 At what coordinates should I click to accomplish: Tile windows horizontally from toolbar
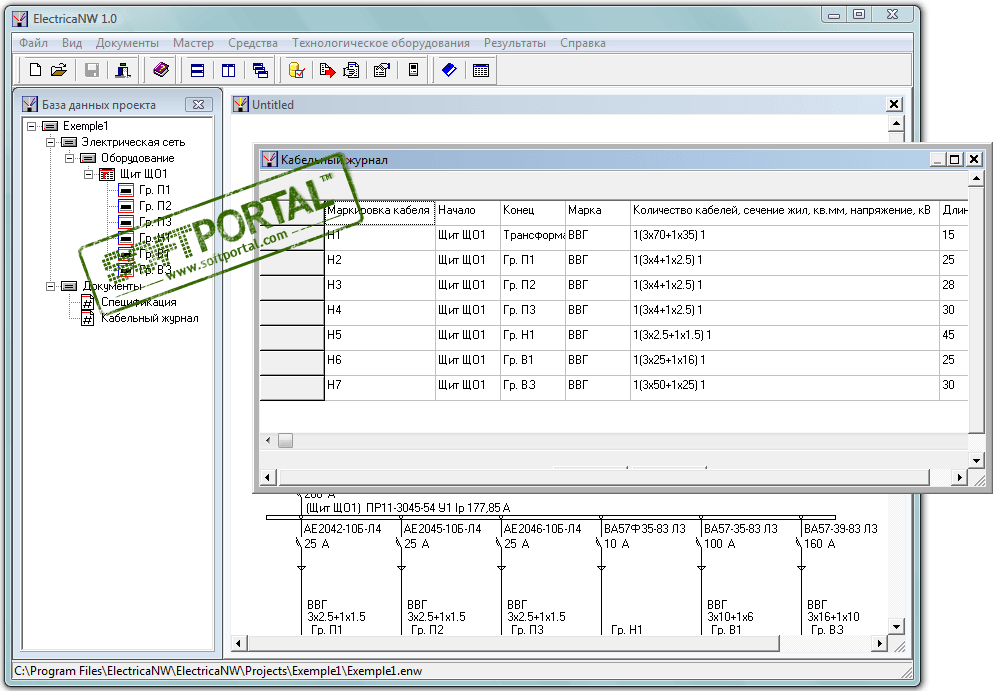coord(198,70)
